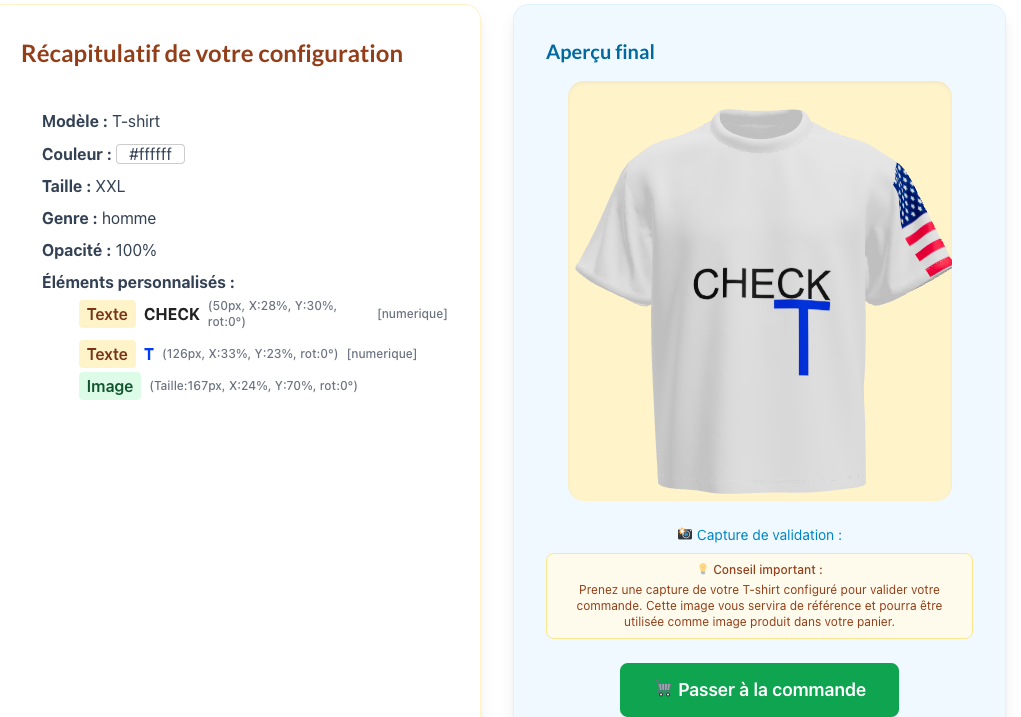The width and height of the screenshot is (1021, 717).
Task: Click the Récapitulatif de votre configuration heading
Action: [x=212, y=54]
